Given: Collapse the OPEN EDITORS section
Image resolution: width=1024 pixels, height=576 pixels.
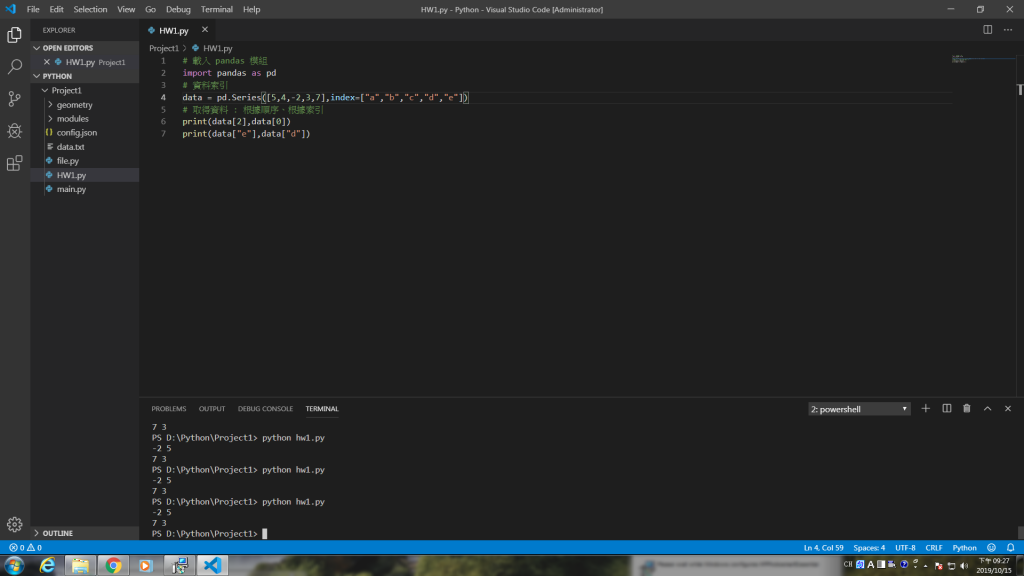Looking at the screenshot, I should (68, 48).
